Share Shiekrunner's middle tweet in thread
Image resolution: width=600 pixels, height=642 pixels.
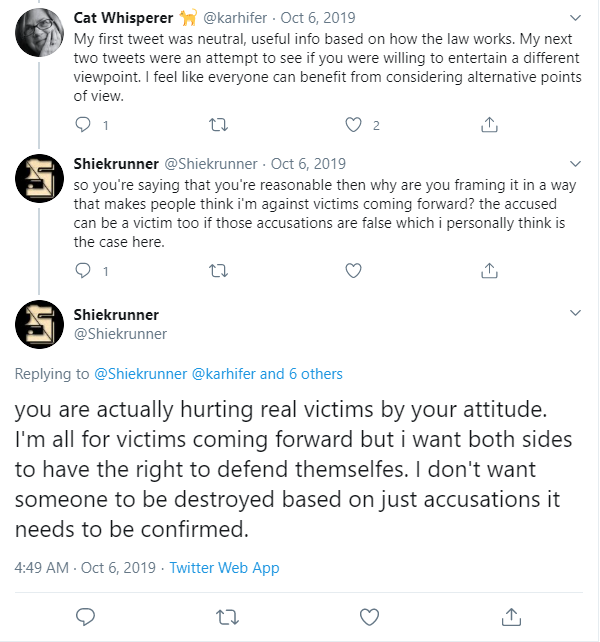[489, 271]
